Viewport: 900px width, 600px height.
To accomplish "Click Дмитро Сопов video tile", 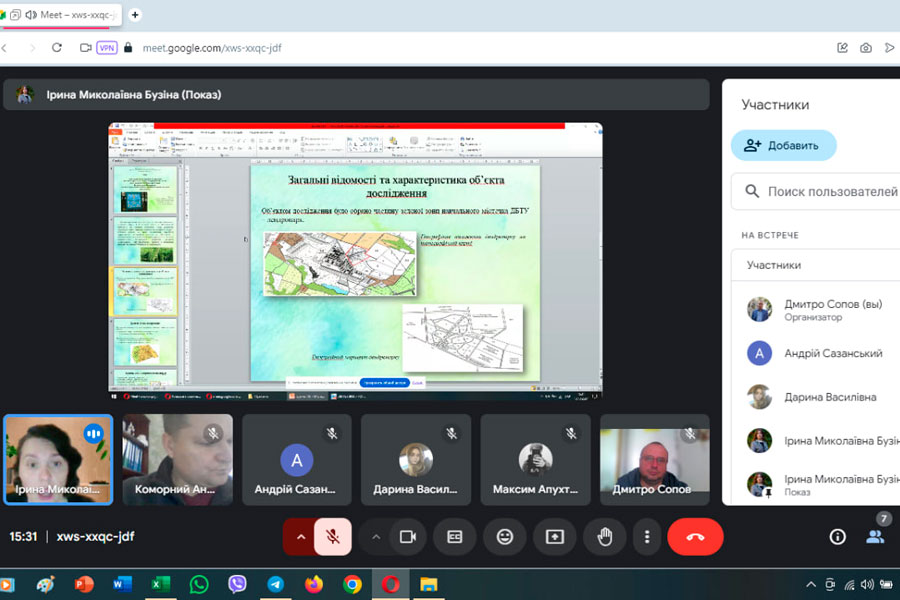I will click(655, 460).
